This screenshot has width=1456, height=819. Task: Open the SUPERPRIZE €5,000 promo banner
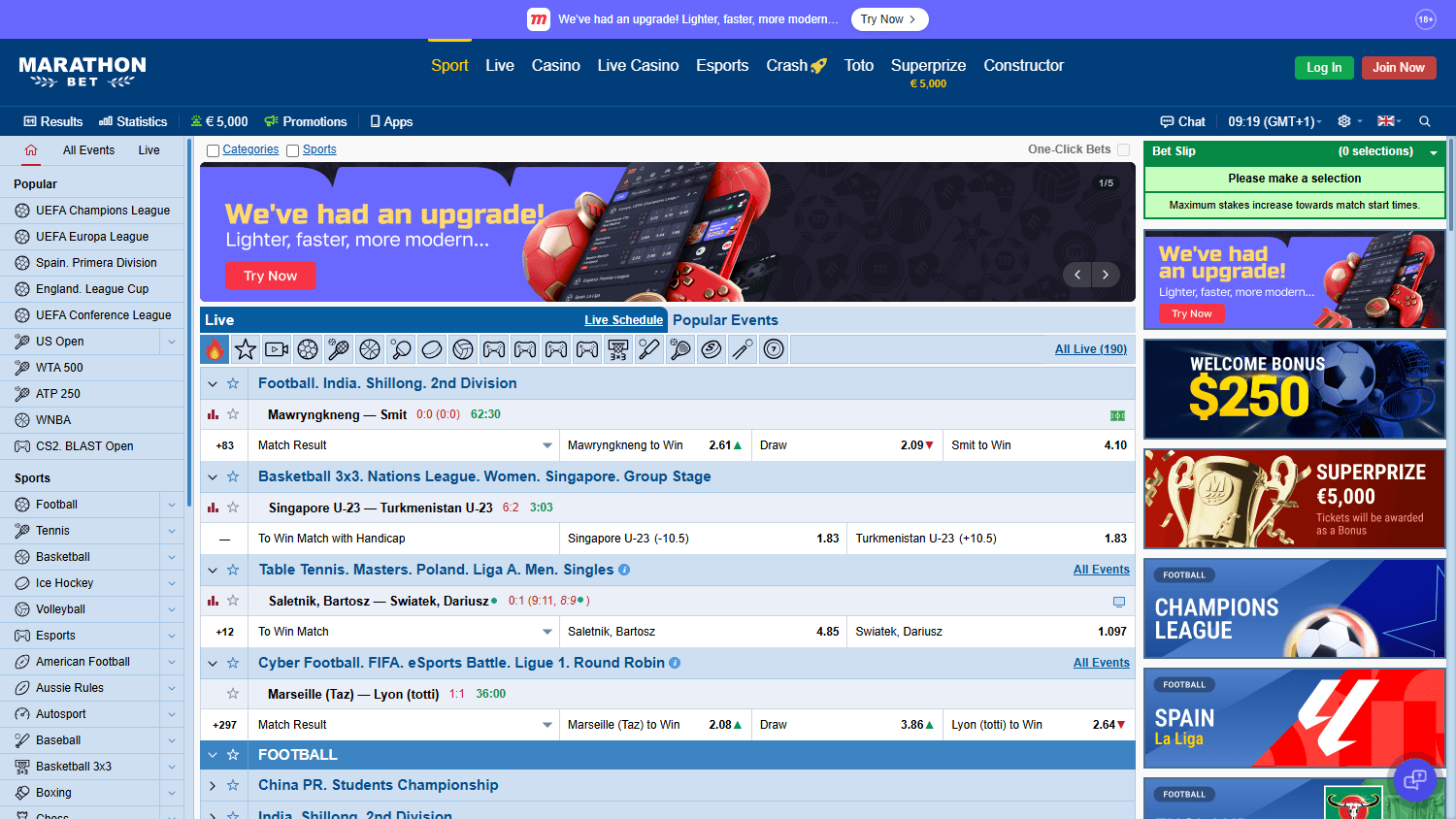coord(1294,499)
